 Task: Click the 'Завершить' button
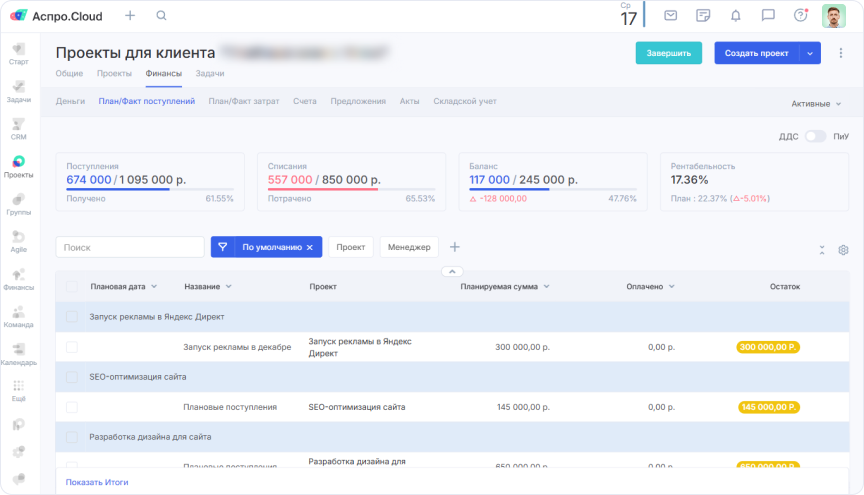(x=668, y=53)
